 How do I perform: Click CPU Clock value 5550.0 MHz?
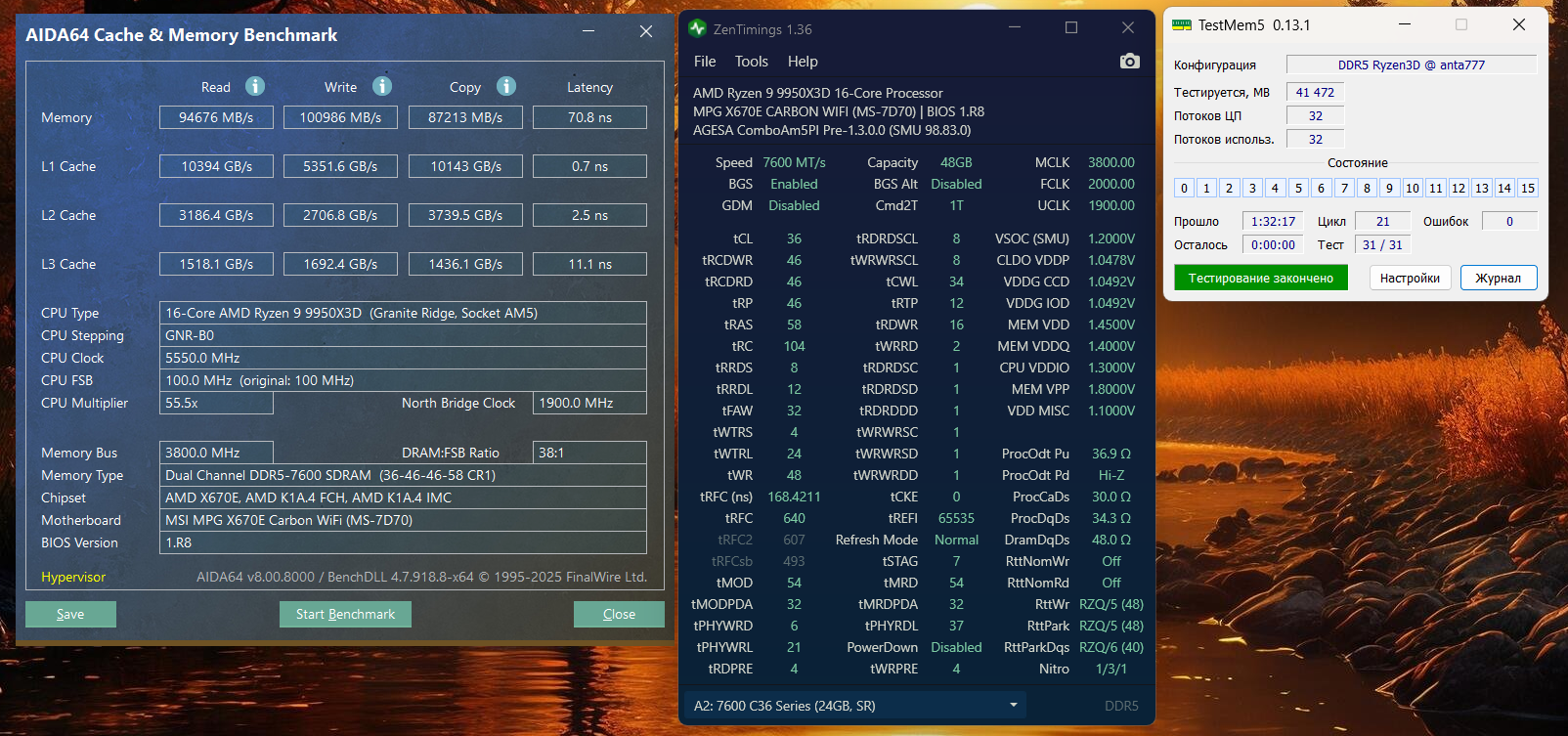(x=403, y=358)
